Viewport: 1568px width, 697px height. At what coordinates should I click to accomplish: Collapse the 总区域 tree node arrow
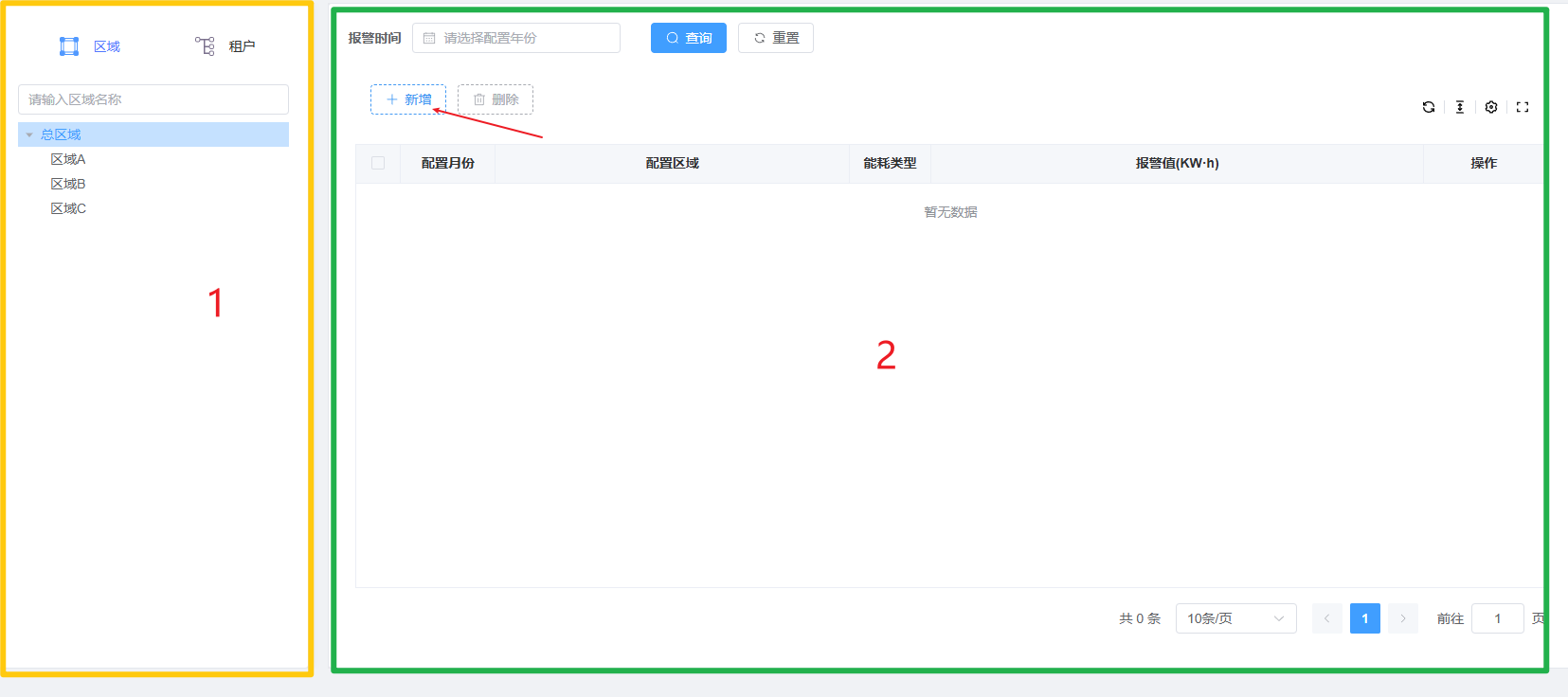[29, 134]
